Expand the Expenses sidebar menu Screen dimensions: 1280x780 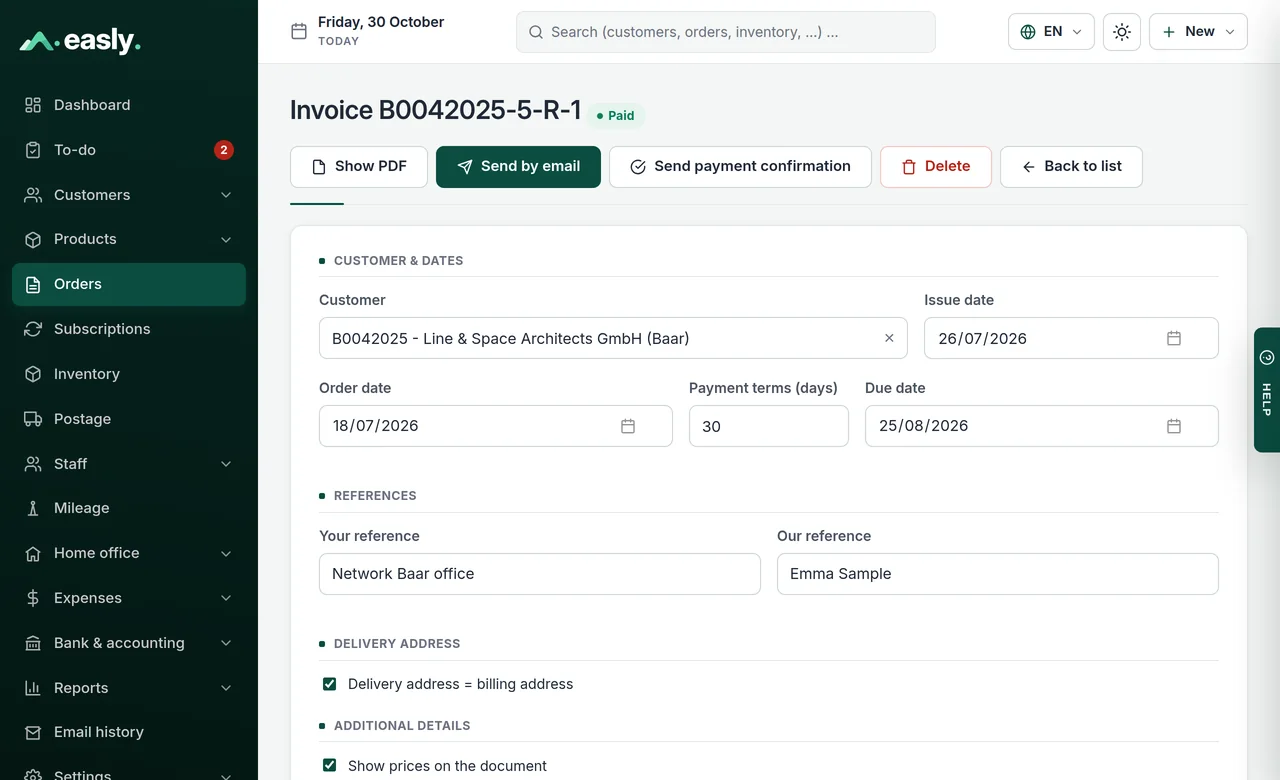(129, 598)
